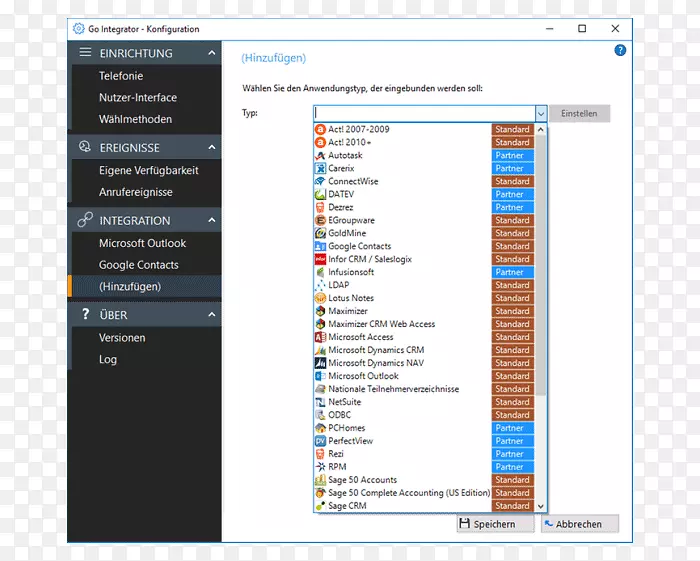Choose Sage CRM from the list

point(347,506)
